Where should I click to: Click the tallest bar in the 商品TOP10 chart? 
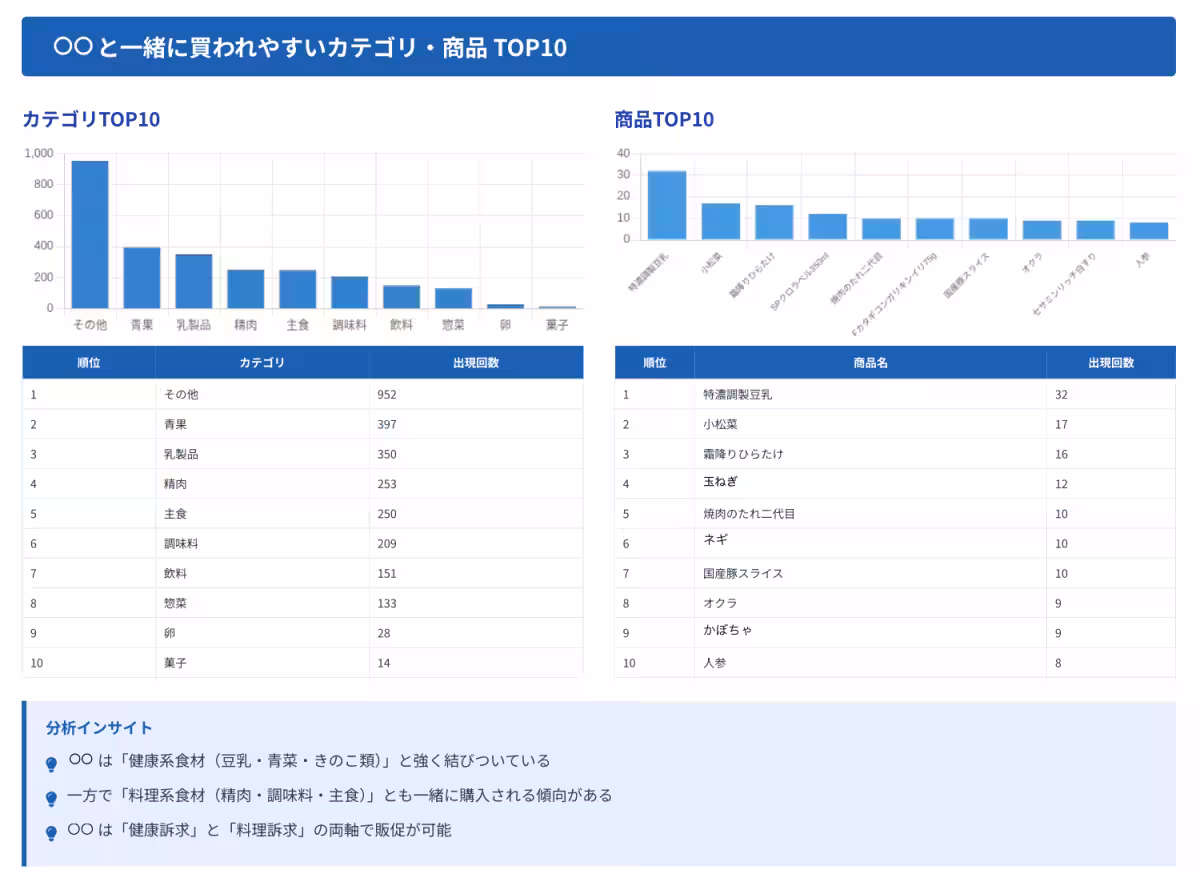(667, 205)
